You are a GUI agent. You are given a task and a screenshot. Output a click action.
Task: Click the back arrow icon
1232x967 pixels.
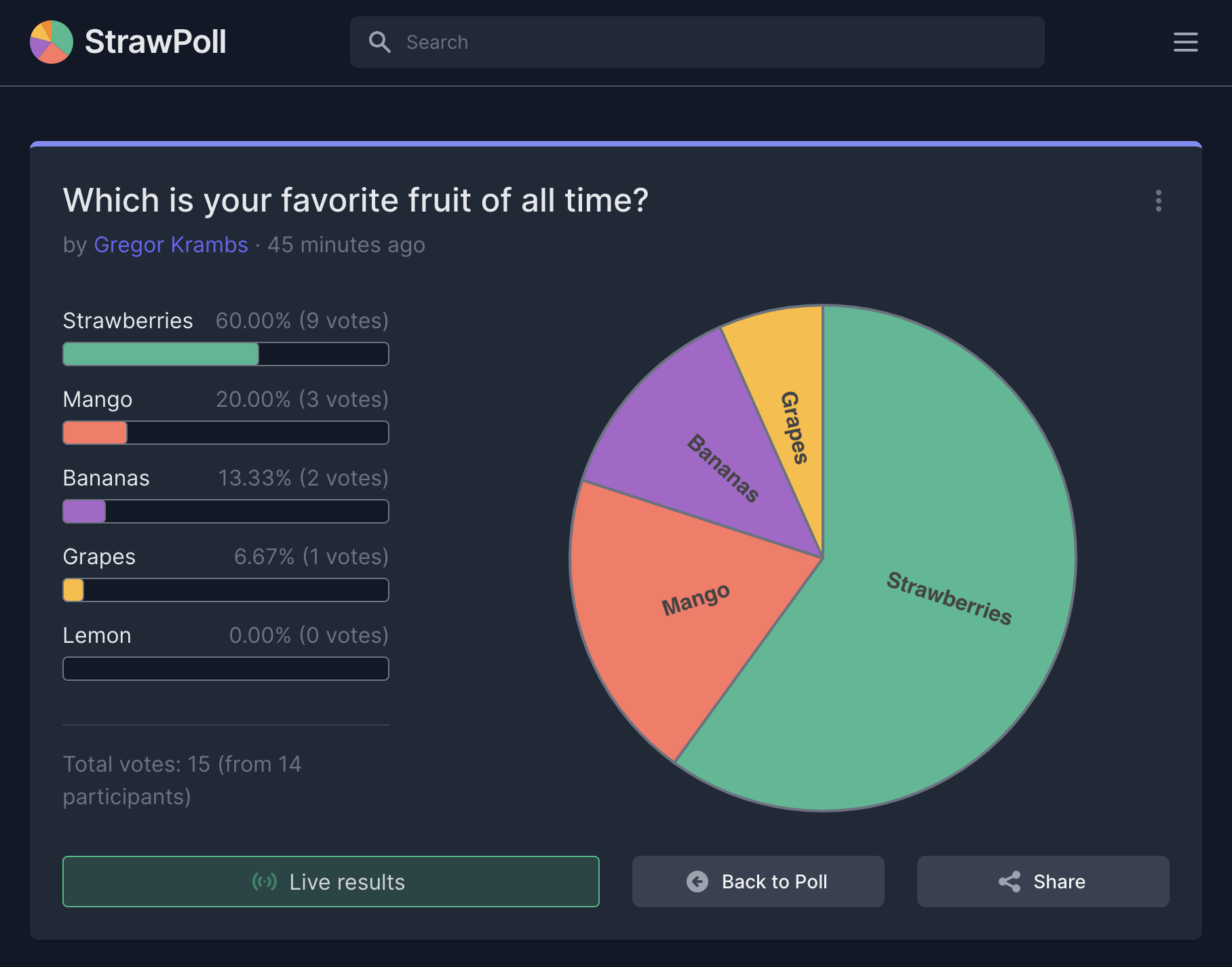tap(697, 882)
